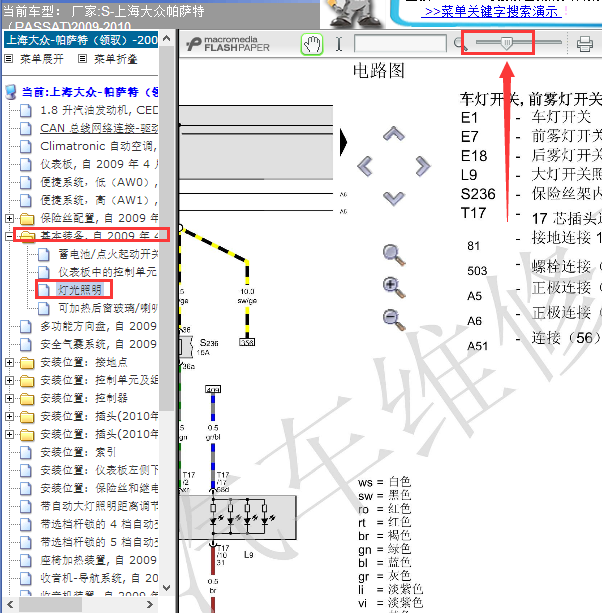Open Climatronic 自动空调 tree item
The height and width of the screenshot is (613, 602).
click(99, 146)
